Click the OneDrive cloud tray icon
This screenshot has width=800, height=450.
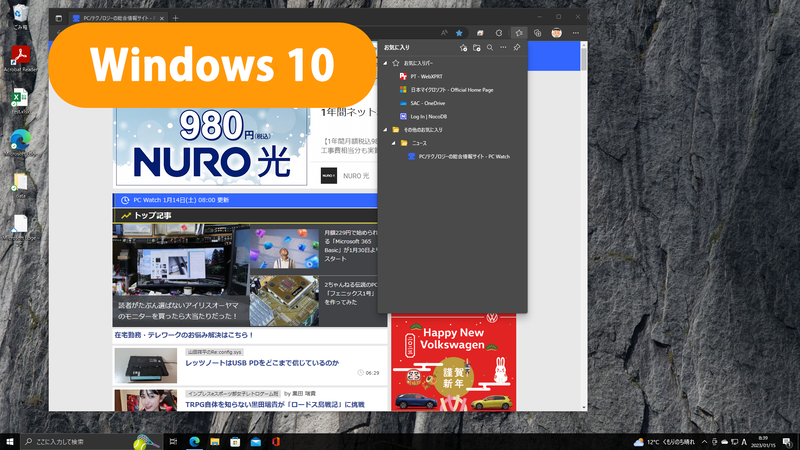coord(724,442)
